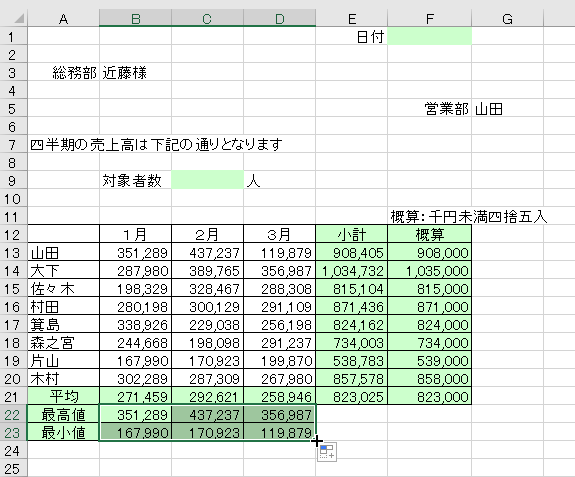Select row 12 header
This screenshot has width=575, height=477.
(13, 234)
